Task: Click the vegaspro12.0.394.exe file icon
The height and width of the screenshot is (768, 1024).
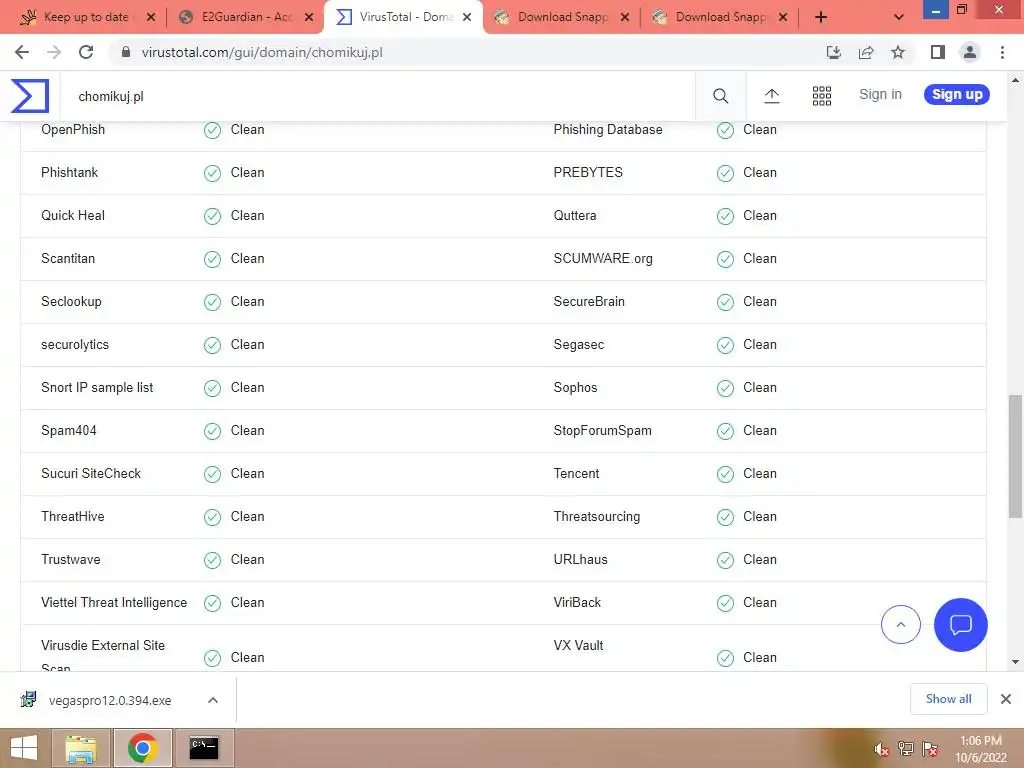Action: click(x=29, y=700)
